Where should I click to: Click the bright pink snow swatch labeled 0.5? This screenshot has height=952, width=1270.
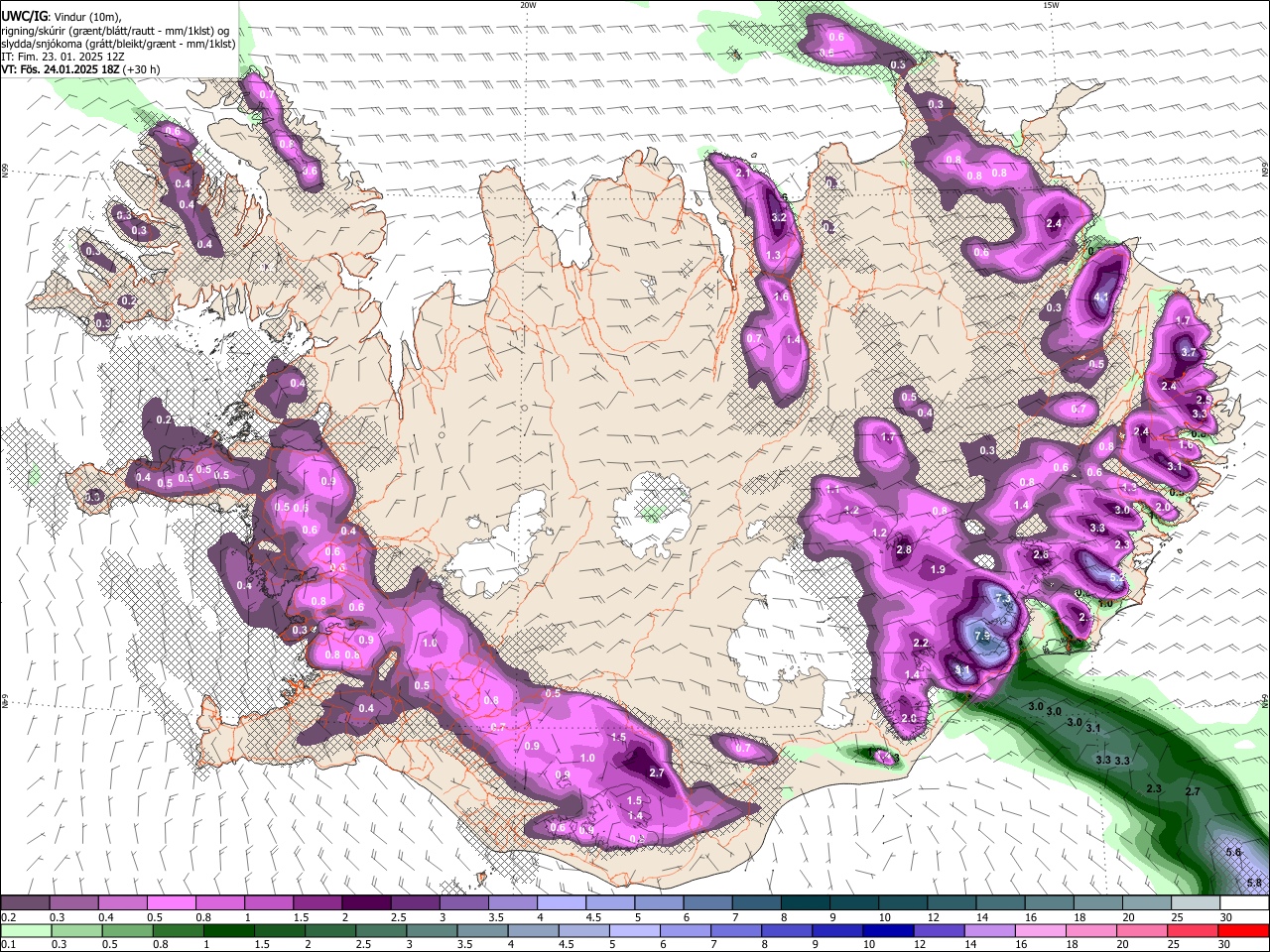(x=171, y=903)
